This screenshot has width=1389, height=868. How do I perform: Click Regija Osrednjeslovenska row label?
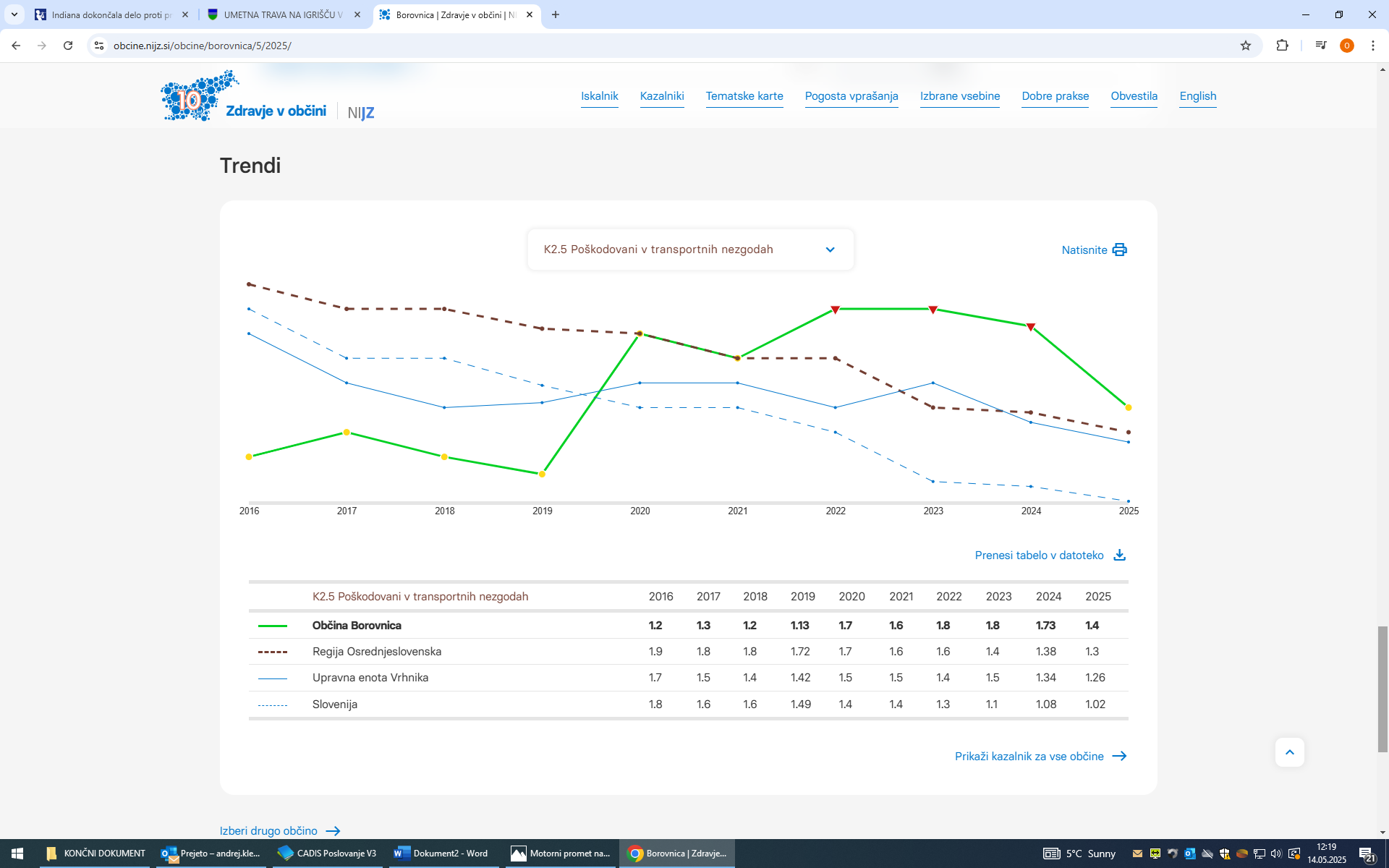coord(377,651)
